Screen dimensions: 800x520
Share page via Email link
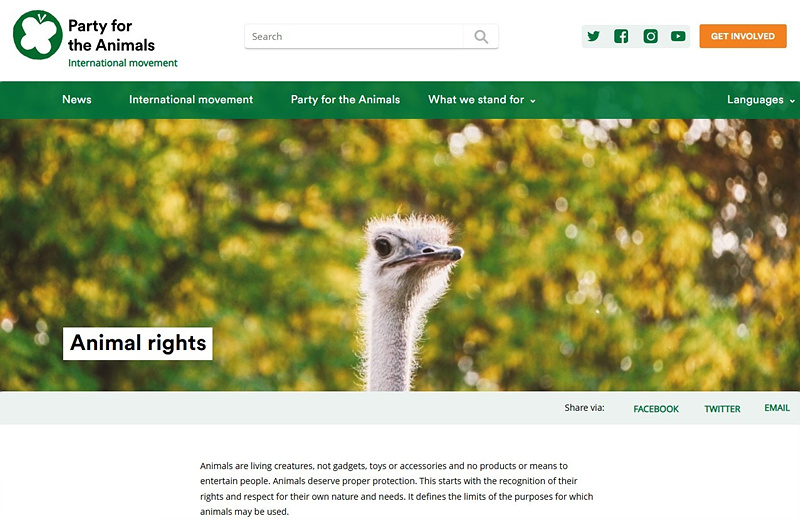click(x=777, y=408)
